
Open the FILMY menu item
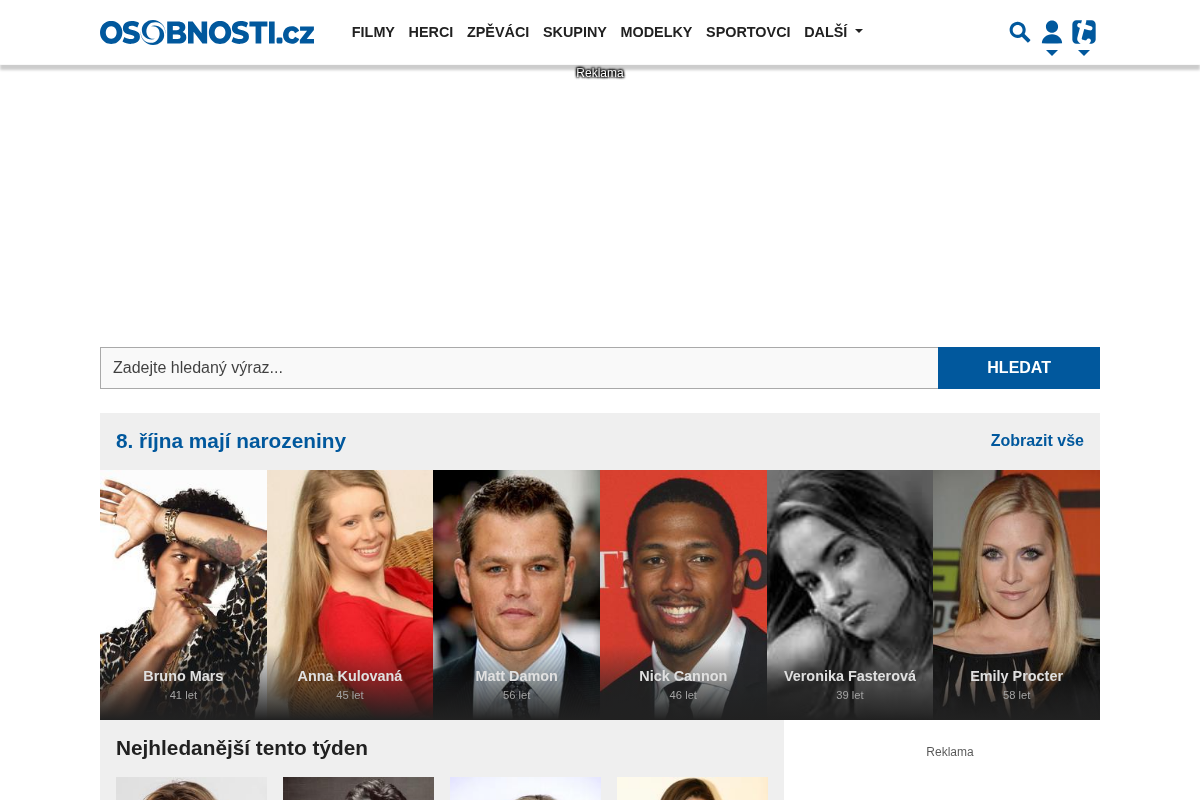(x=373, y=32)
